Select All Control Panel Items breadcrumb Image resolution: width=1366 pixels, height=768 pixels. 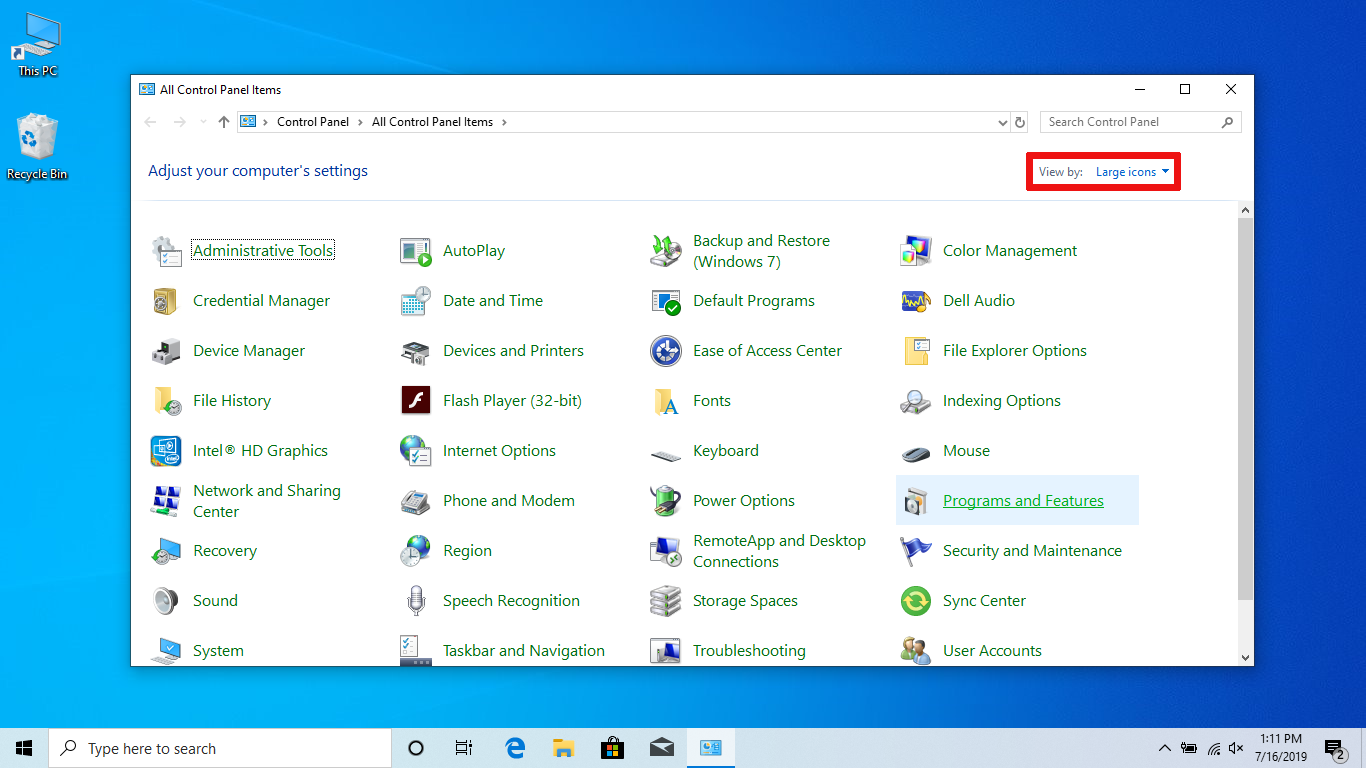pyautogui.click(x=432, y=122)
